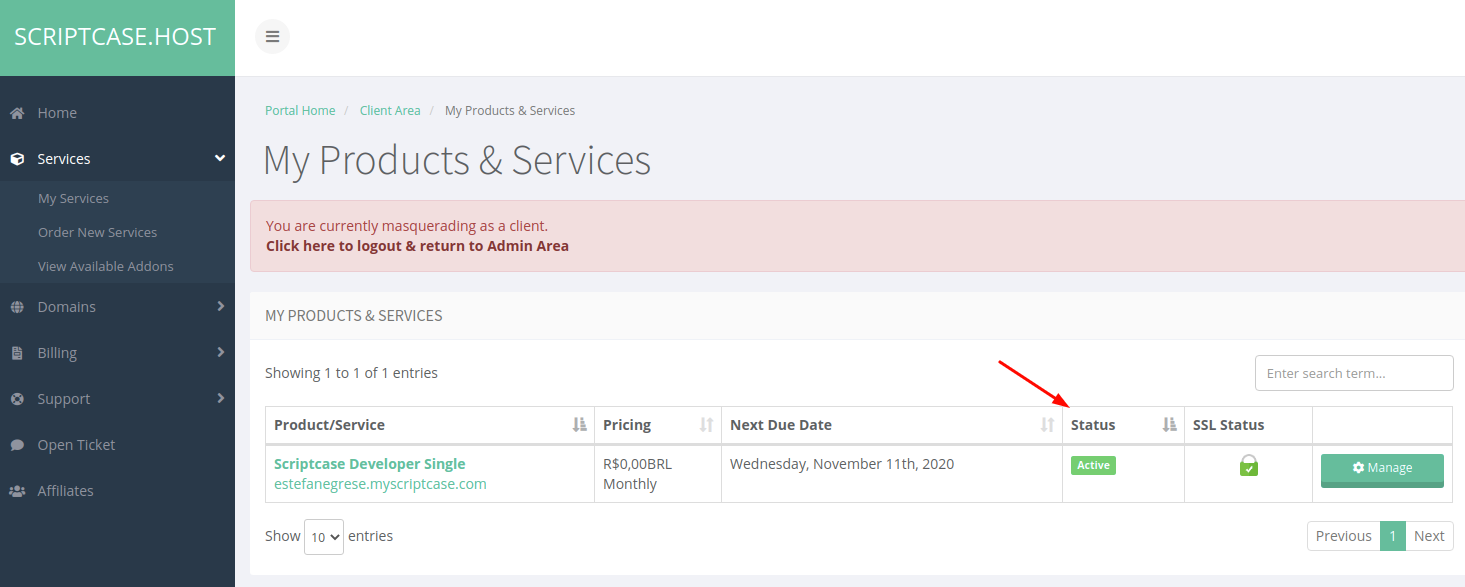The width and height of the screenshot is (1465, 587).
Task: Click My Products & Services breadcrumb text
Action: pyautogui.click(x=510, y=111)
